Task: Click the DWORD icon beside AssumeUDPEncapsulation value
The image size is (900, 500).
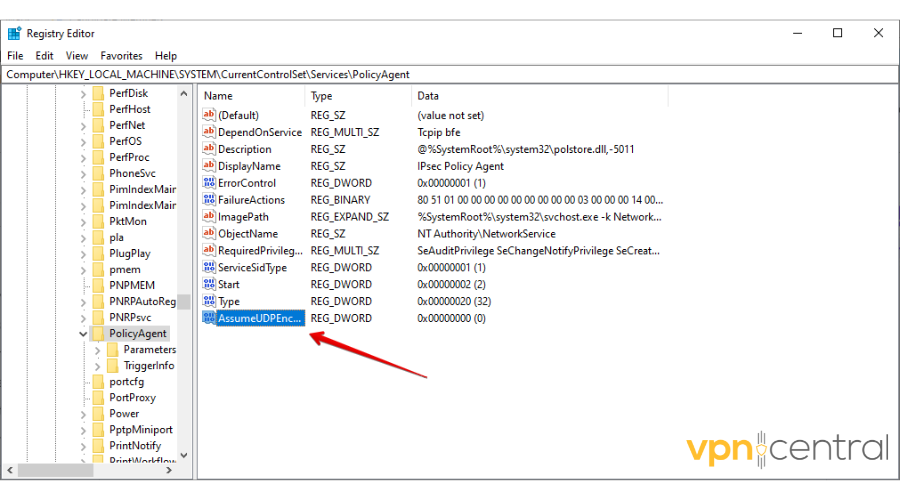Action: pos(209,318)
